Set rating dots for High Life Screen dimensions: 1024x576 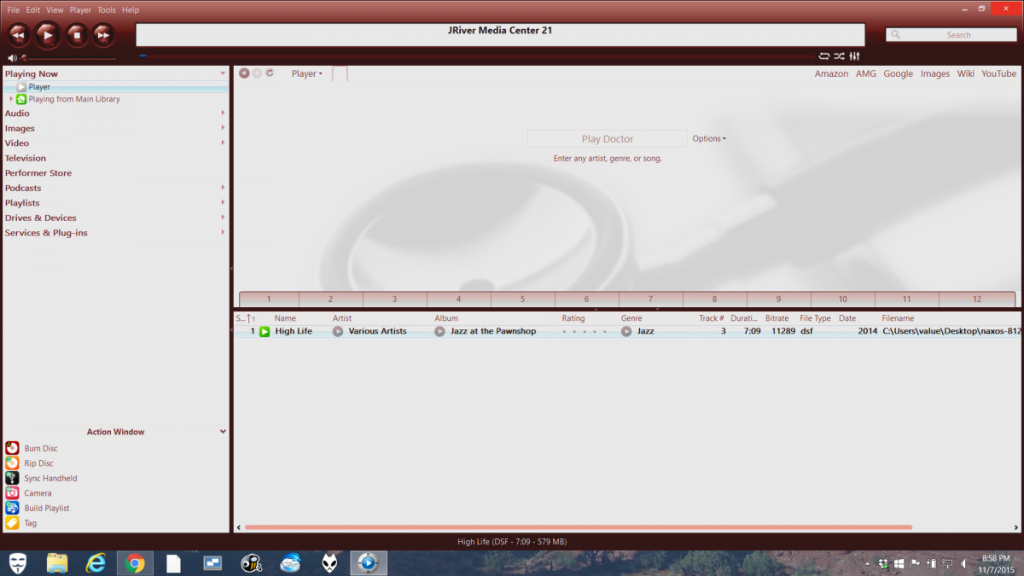(x=584, y=332)
